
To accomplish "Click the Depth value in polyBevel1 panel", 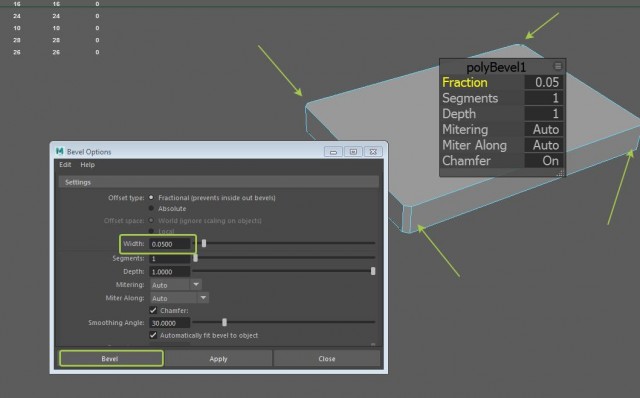I will (544, 113).
